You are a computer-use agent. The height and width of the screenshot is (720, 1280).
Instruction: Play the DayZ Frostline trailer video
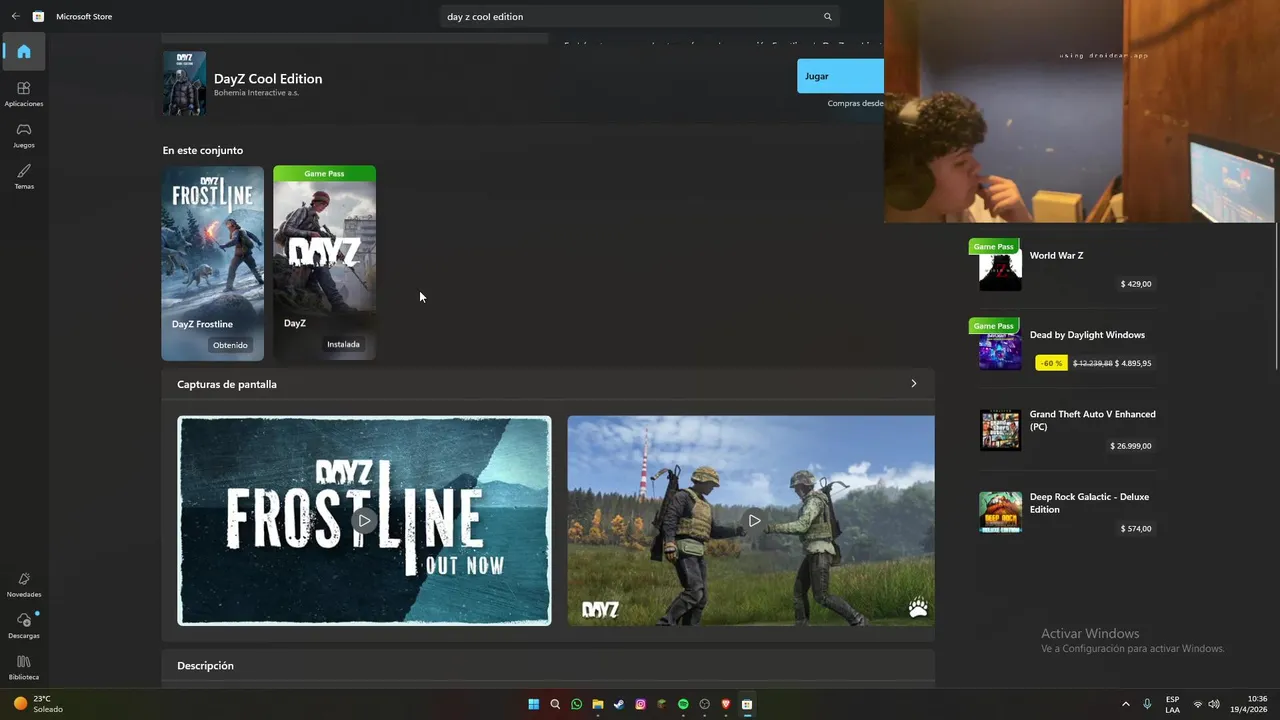click(364, 520)
